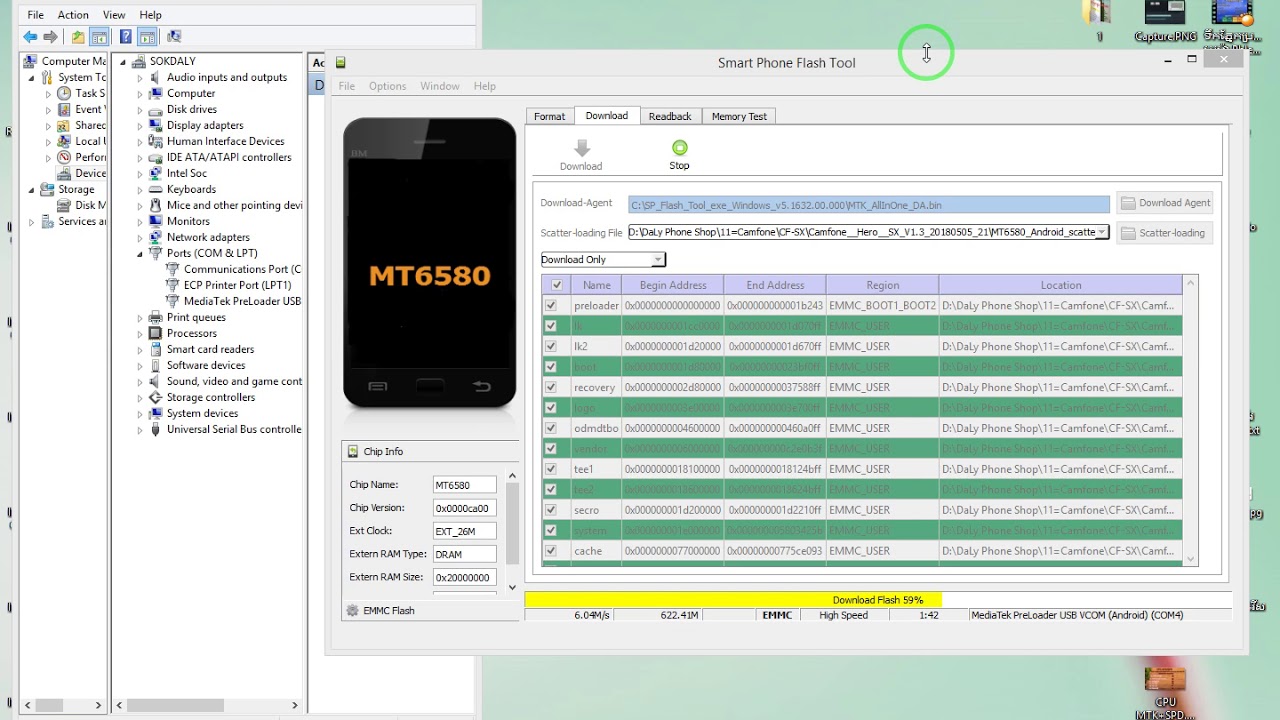Click the Help question-mark toolbar icon
The image size is (1280, 720).
click(x=126, y=37)
